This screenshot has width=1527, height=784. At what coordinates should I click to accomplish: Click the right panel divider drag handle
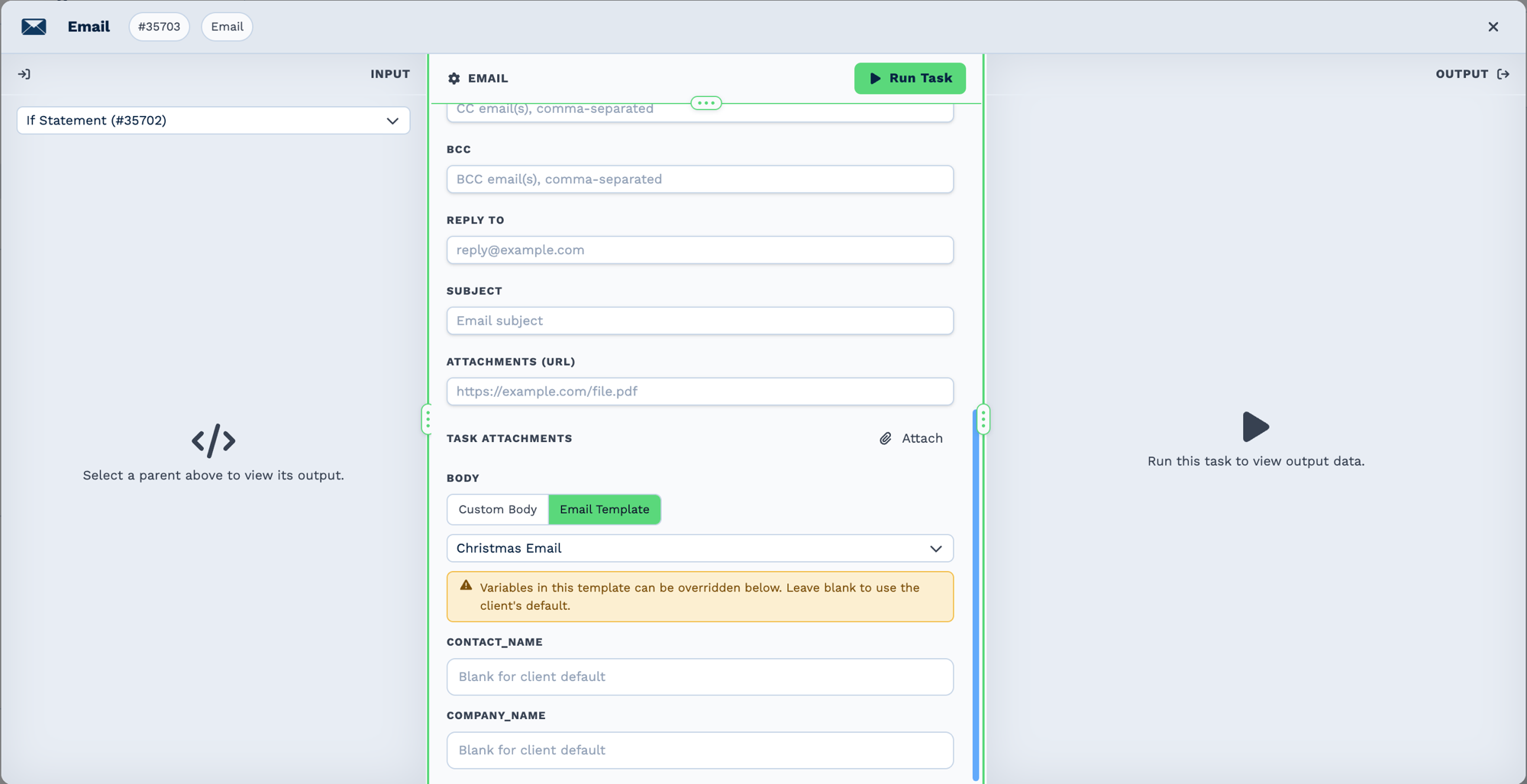983,419
